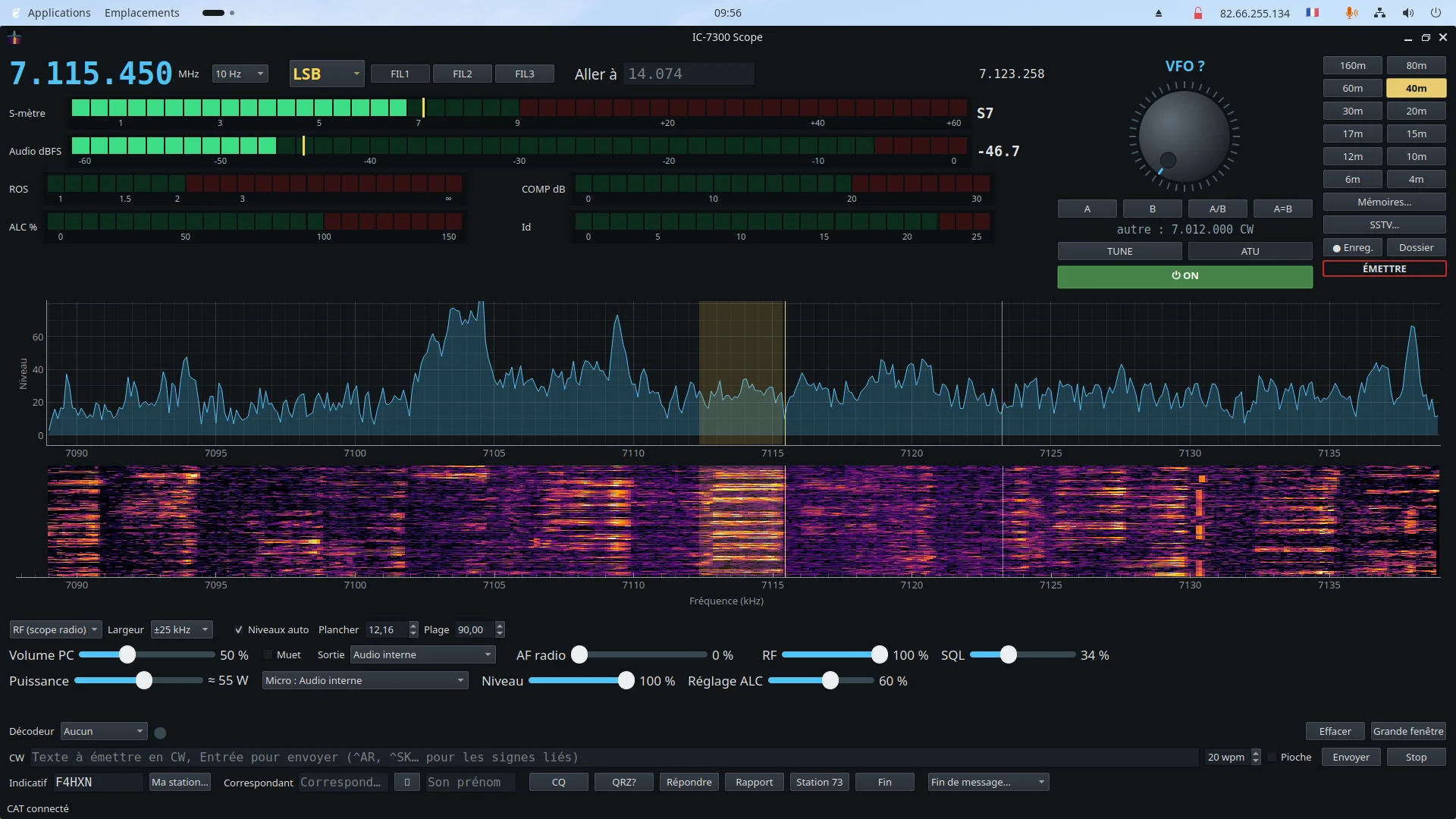Open the Mémoires... button
The width and height of the screenshot is (1456, 819).
coord(1384,202)
